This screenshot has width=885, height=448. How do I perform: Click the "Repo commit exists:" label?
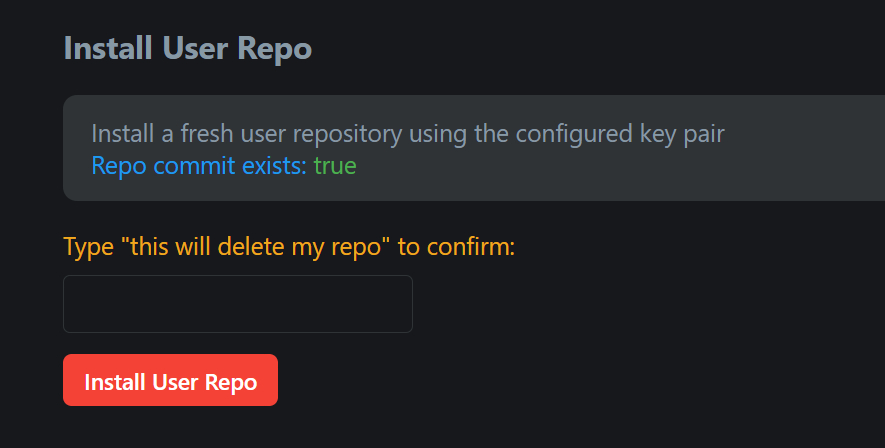199,166
